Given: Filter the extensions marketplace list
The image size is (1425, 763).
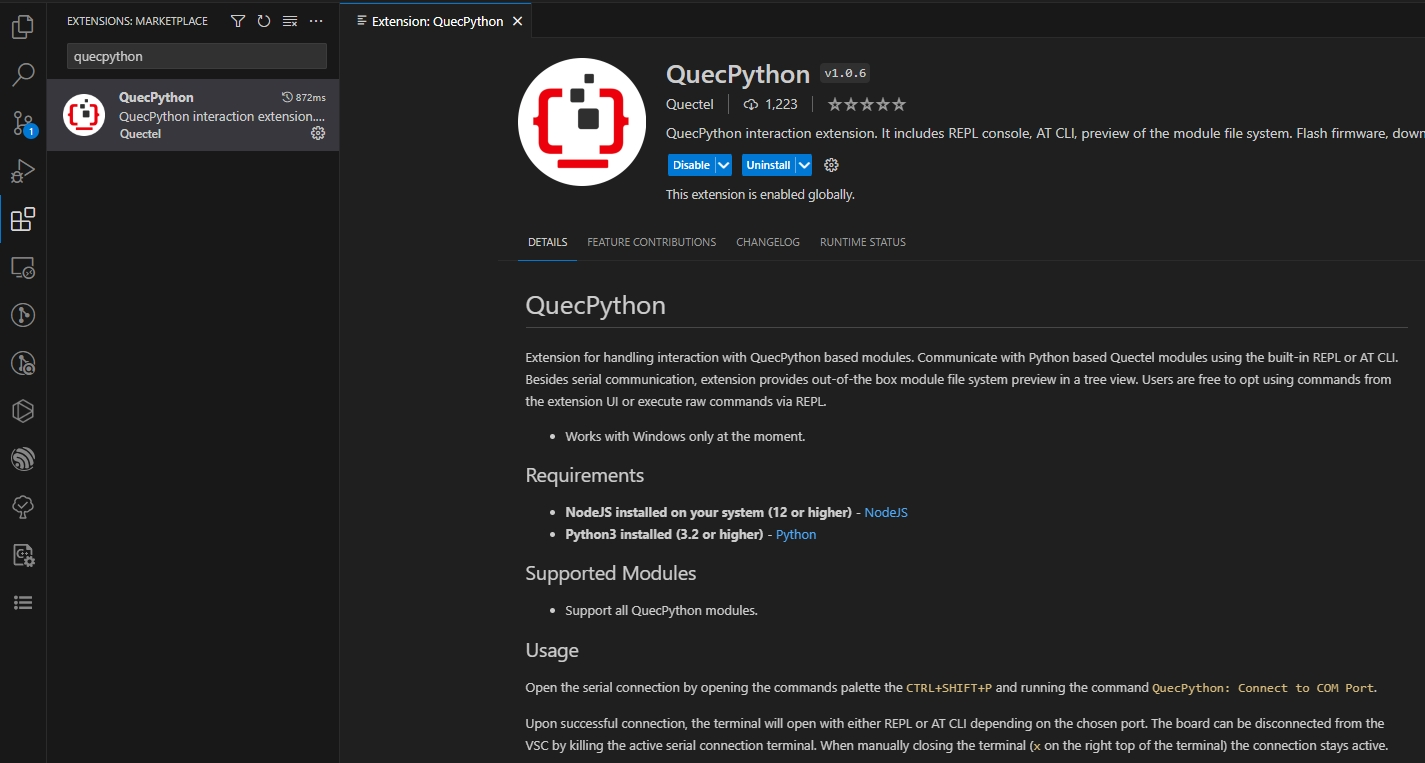Looking at the screenshot, I should click(237, 20).
